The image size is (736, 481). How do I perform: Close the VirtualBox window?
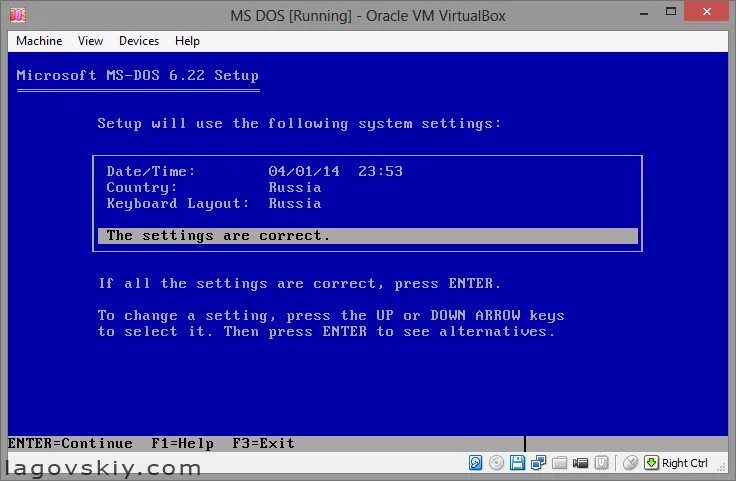click(x=706, y=11)
